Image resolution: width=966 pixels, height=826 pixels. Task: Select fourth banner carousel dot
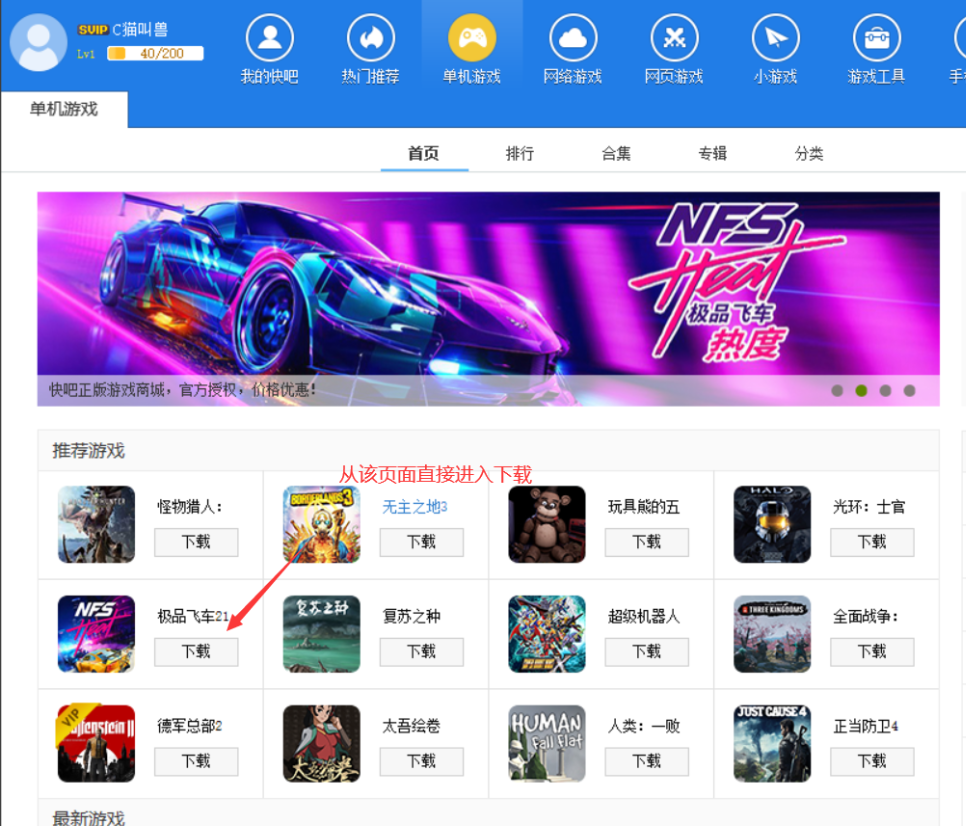(909, 391)
